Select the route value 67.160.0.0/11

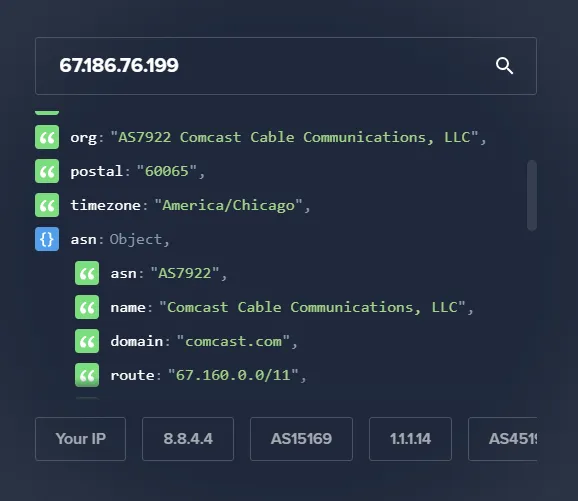tap(233, 375)
